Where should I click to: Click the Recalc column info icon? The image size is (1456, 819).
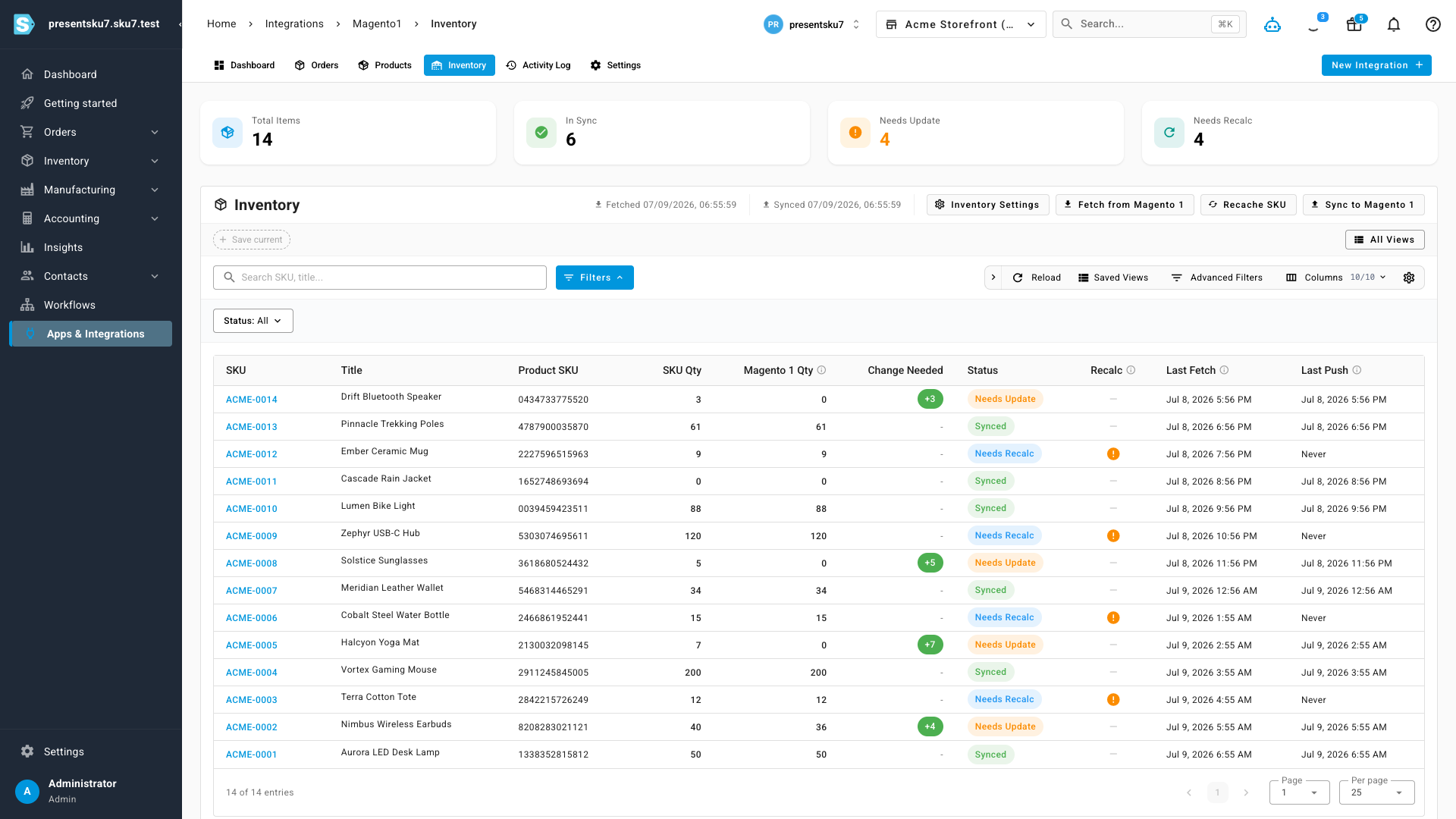pos(1131,370)
